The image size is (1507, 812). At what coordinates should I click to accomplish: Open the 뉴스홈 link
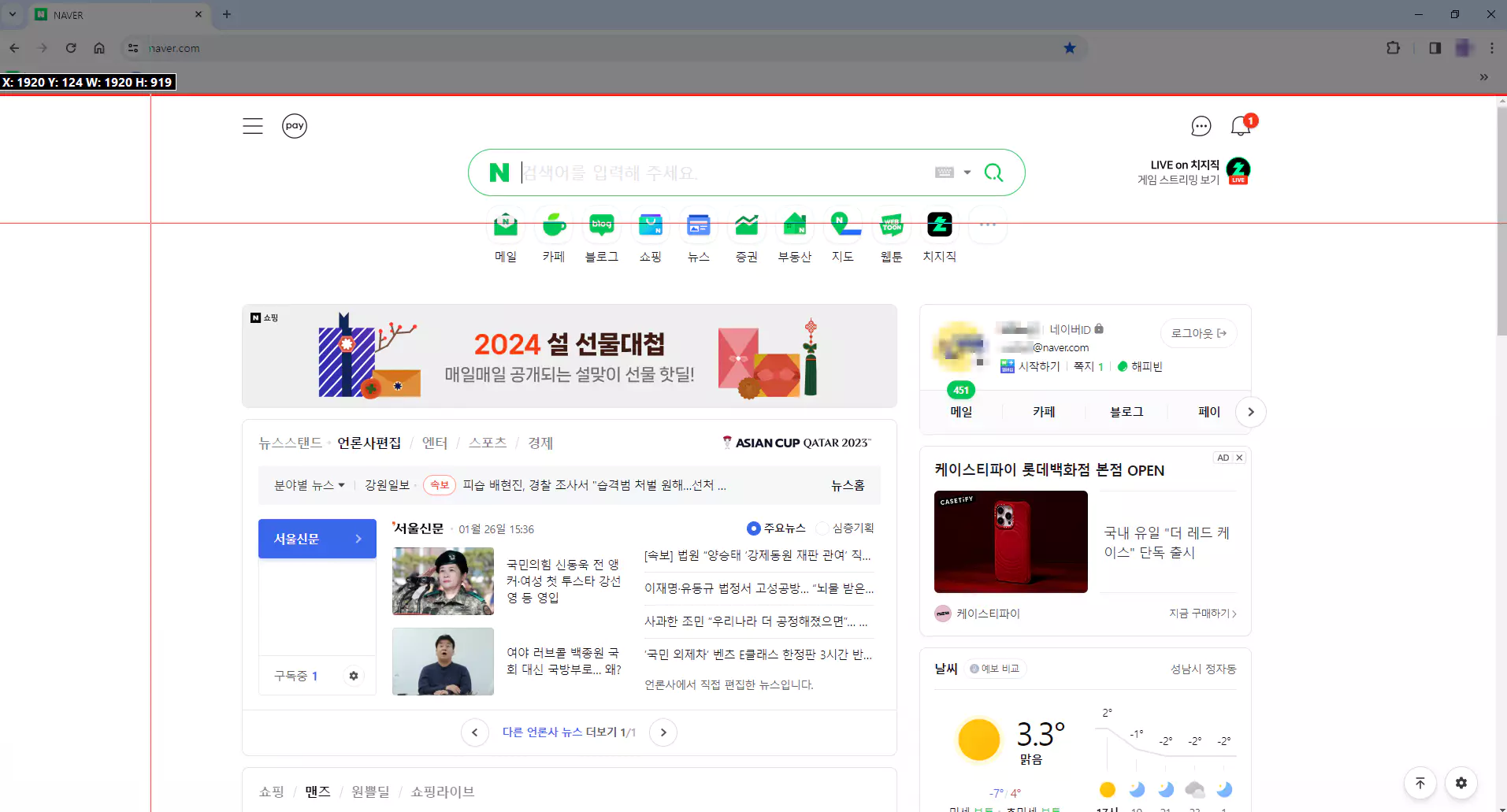(848, 485)
